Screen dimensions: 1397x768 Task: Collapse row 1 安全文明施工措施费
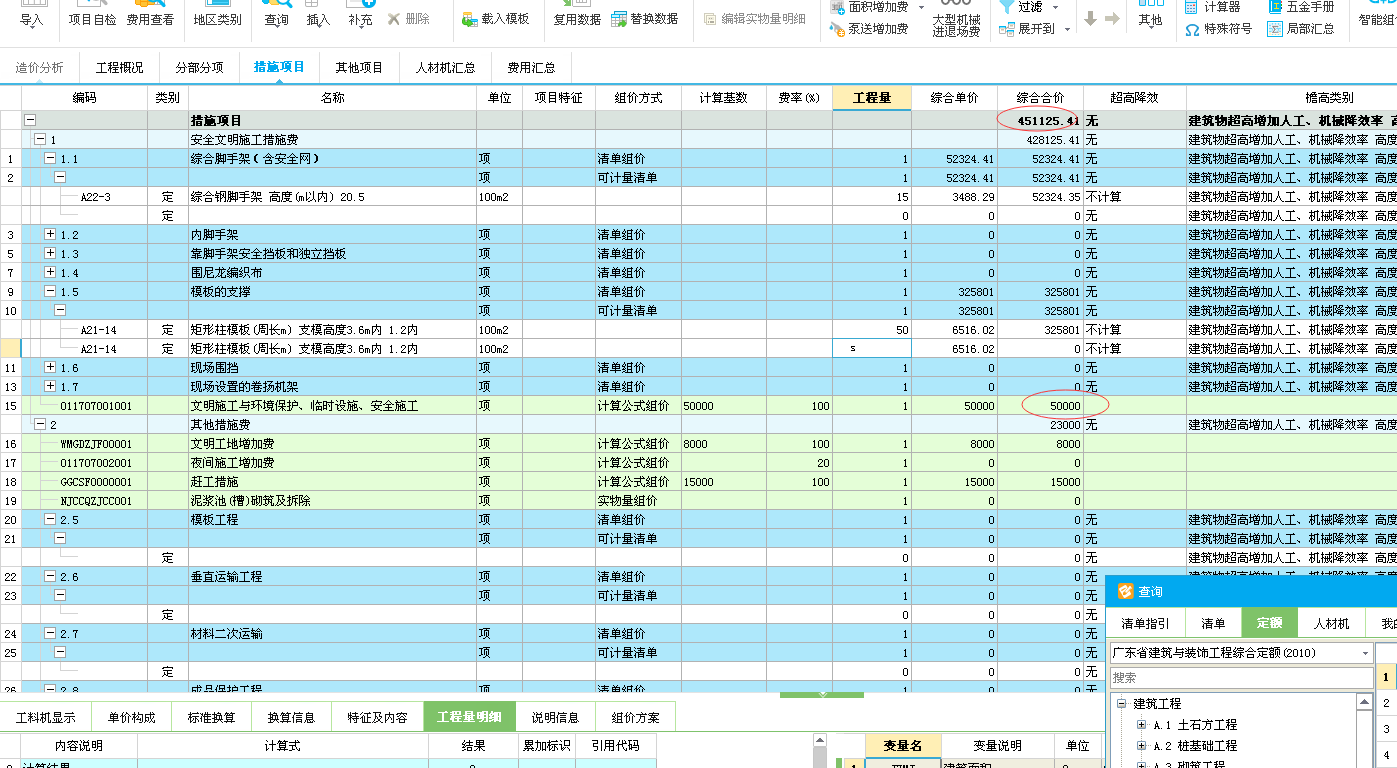[x=40, y=139]
